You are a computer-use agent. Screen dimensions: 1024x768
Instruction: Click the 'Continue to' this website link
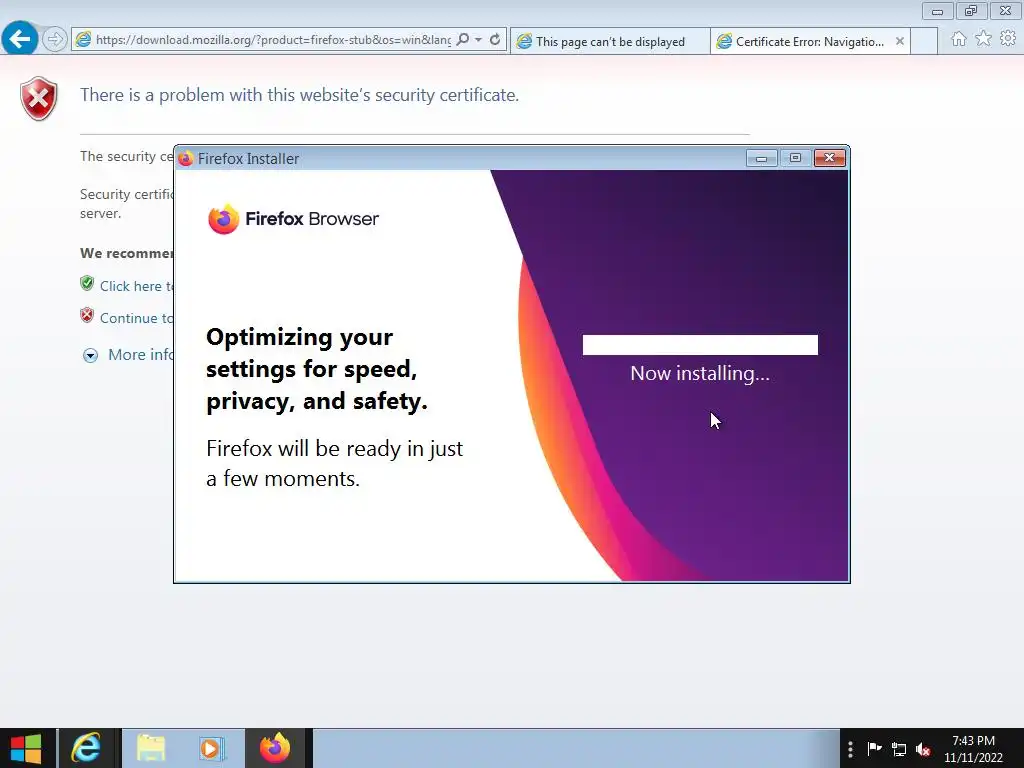point(136,318)
